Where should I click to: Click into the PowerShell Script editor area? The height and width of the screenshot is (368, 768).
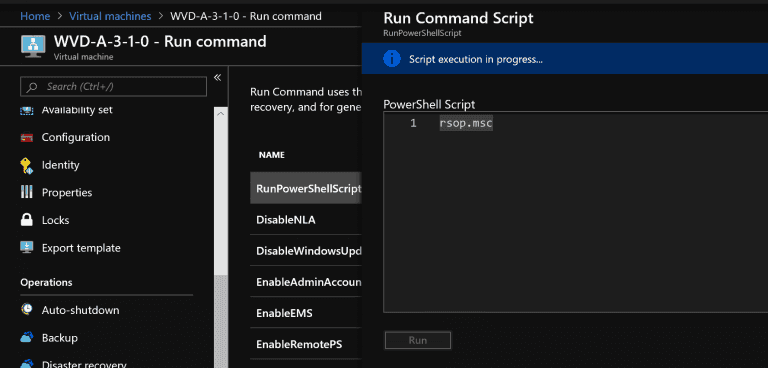(x=576, y=212)
